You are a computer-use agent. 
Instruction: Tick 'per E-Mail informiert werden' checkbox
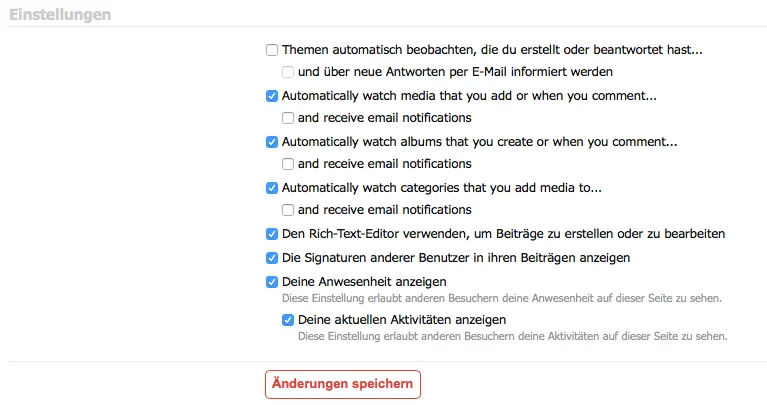[288, 72]
